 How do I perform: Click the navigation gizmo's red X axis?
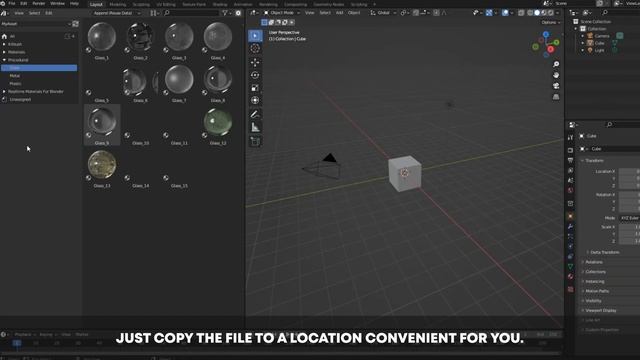click(551, 49)
